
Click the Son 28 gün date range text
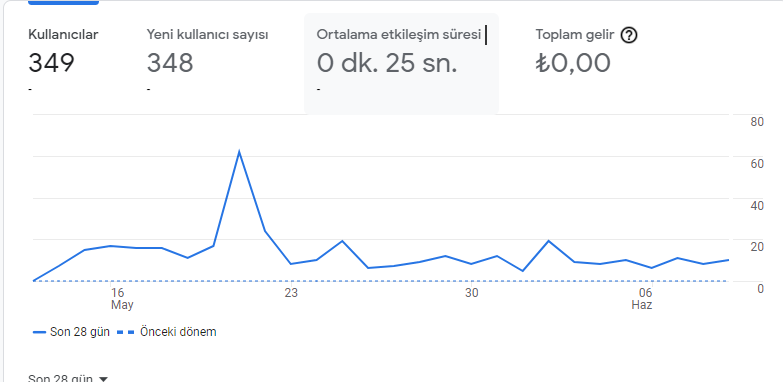(x=60, y=379)
